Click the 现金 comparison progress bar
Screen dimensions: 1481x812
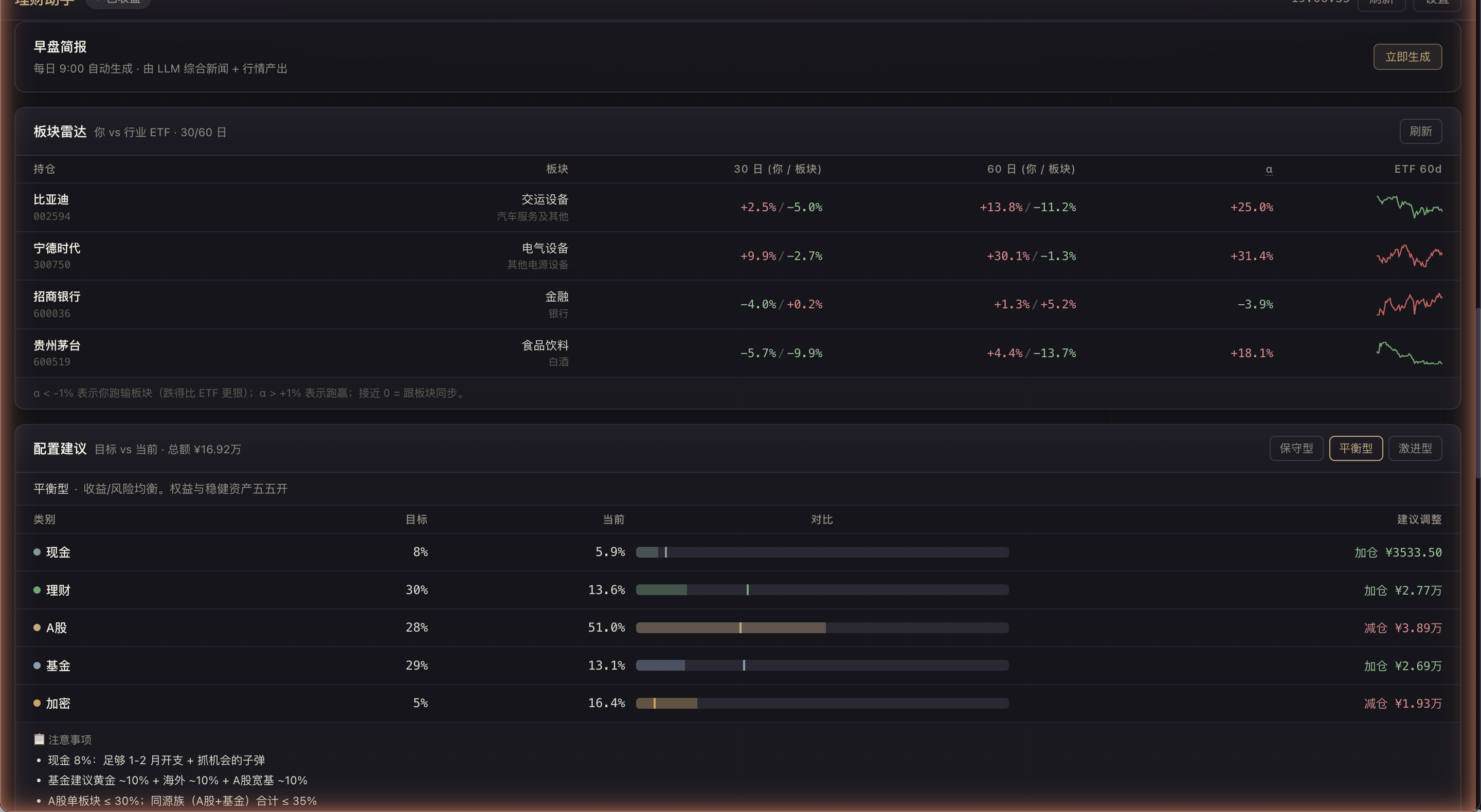[x=822, y=552]
